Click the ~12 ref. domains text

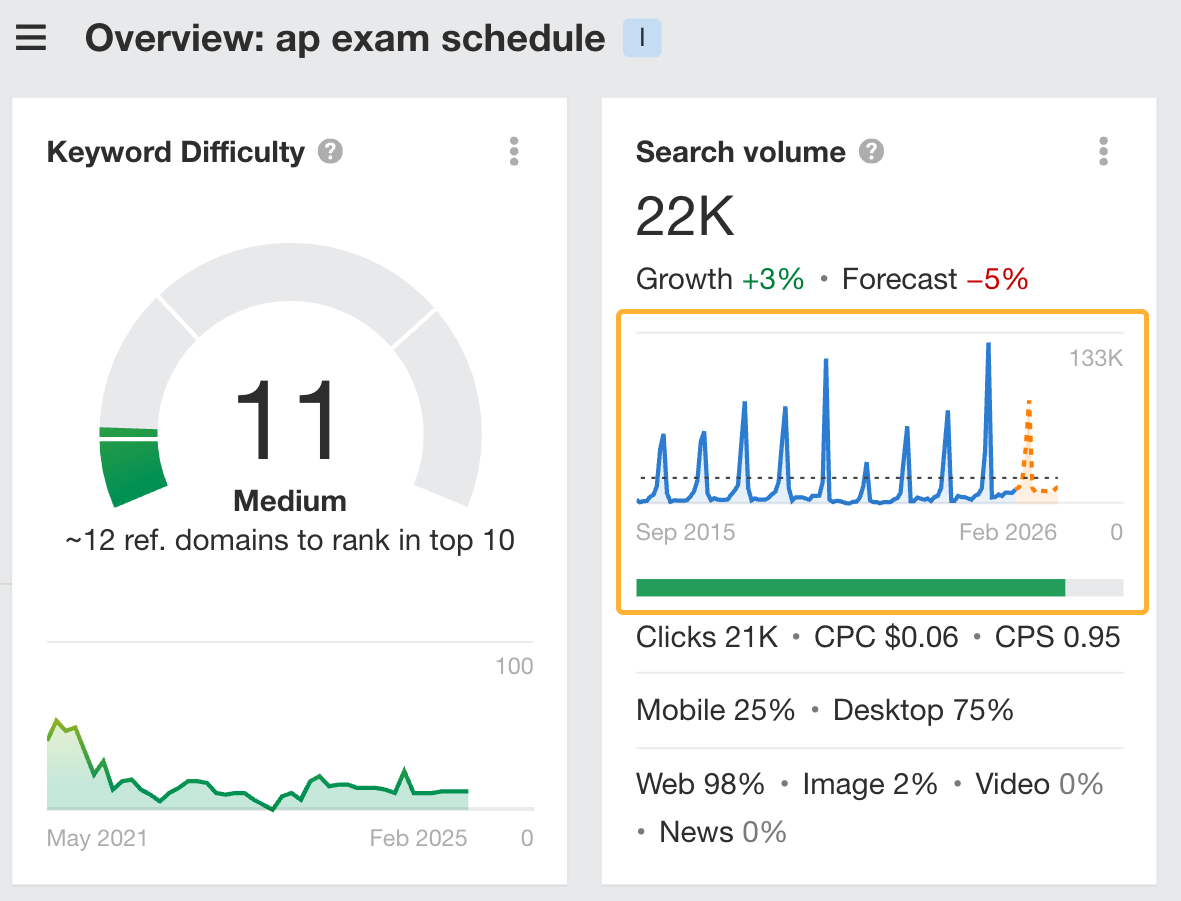[289, 539]
